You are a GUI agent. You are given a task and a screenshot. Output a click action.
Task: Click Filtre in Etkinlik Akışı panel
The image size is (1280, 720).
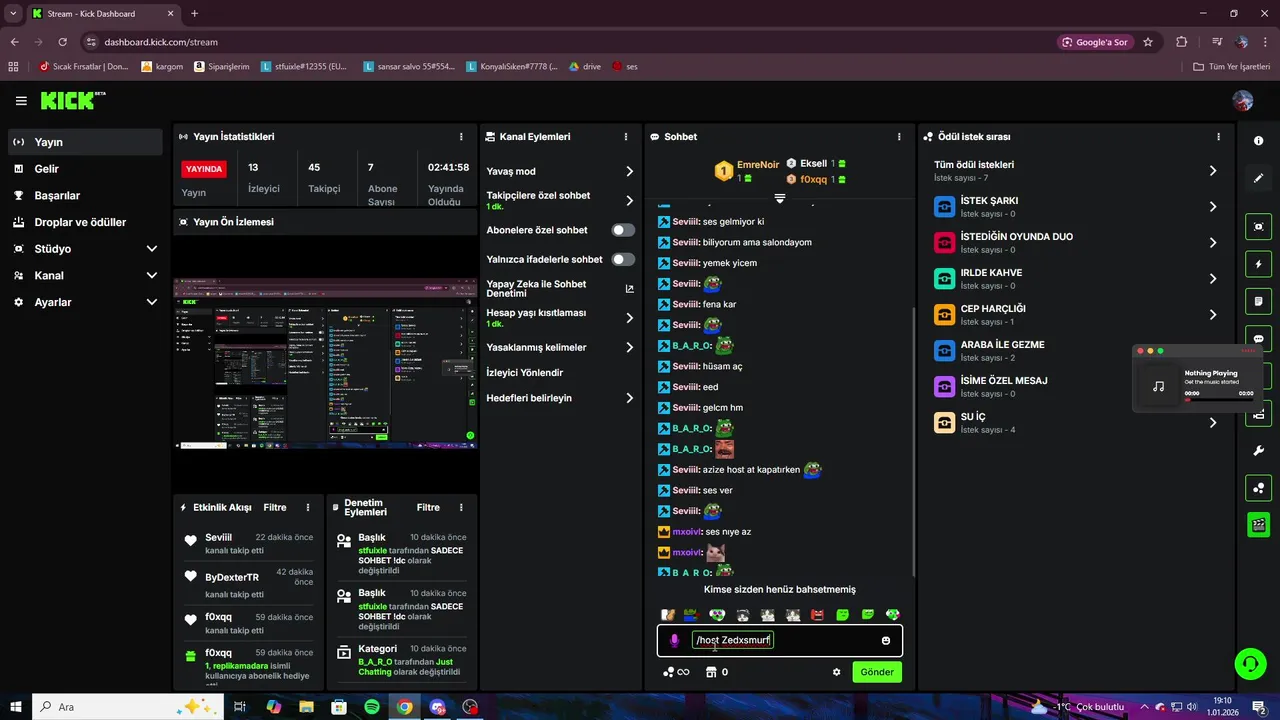pyautogui.click(x=275, y=508)
